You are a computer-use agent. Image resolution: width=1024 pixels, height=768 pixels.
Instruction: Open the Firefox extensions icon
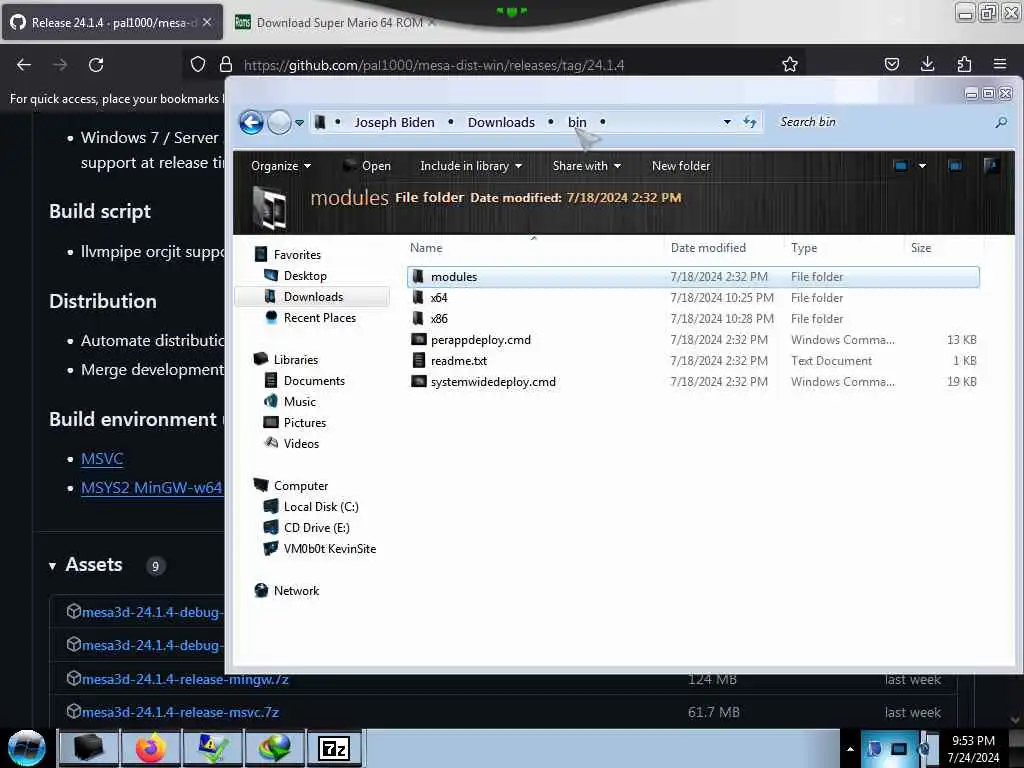click(964, 64)
